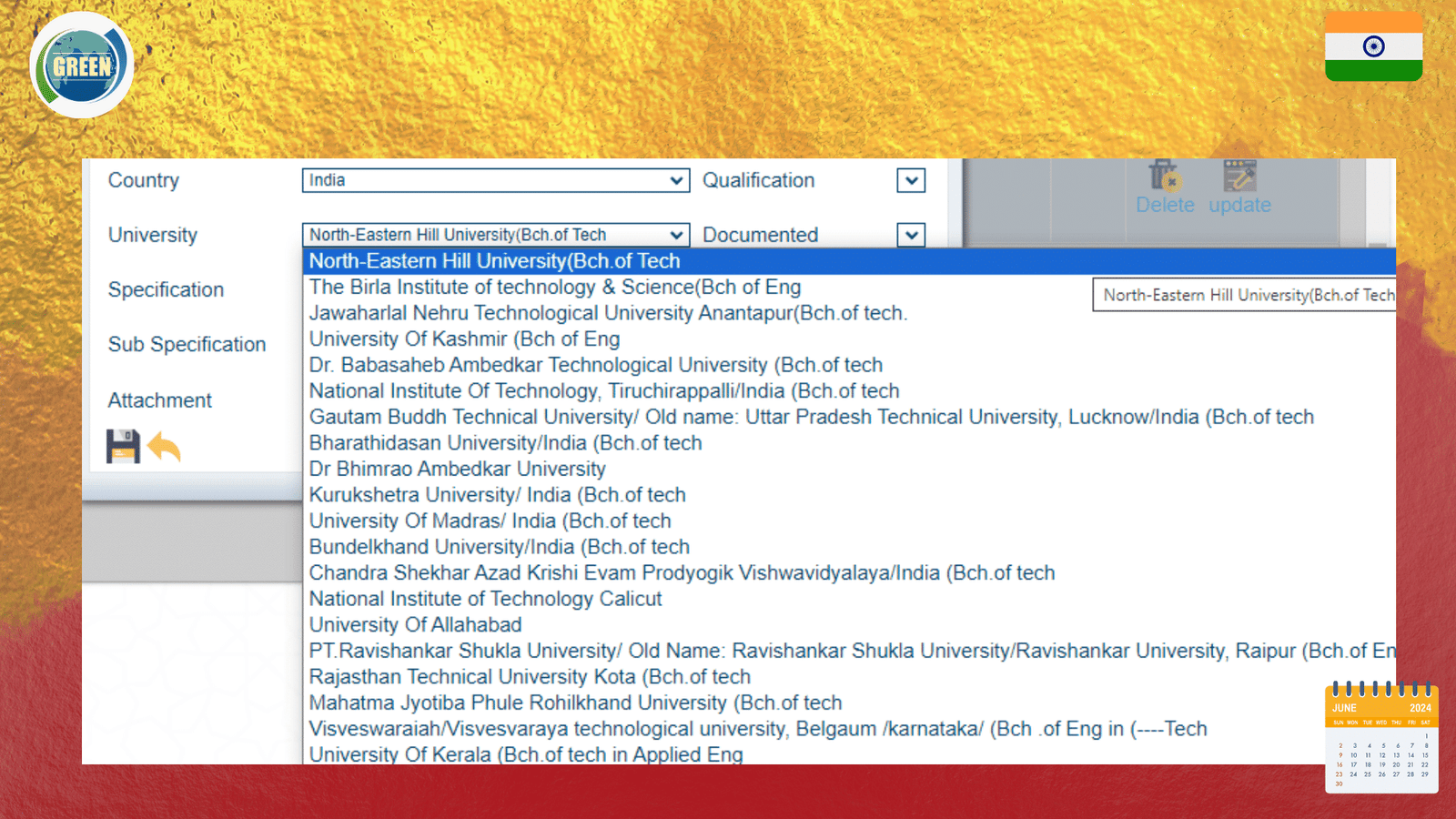Click the June 2024 calendar icon
The width and height of the screenshot is (1456, 819).
tap(1380, 737)
